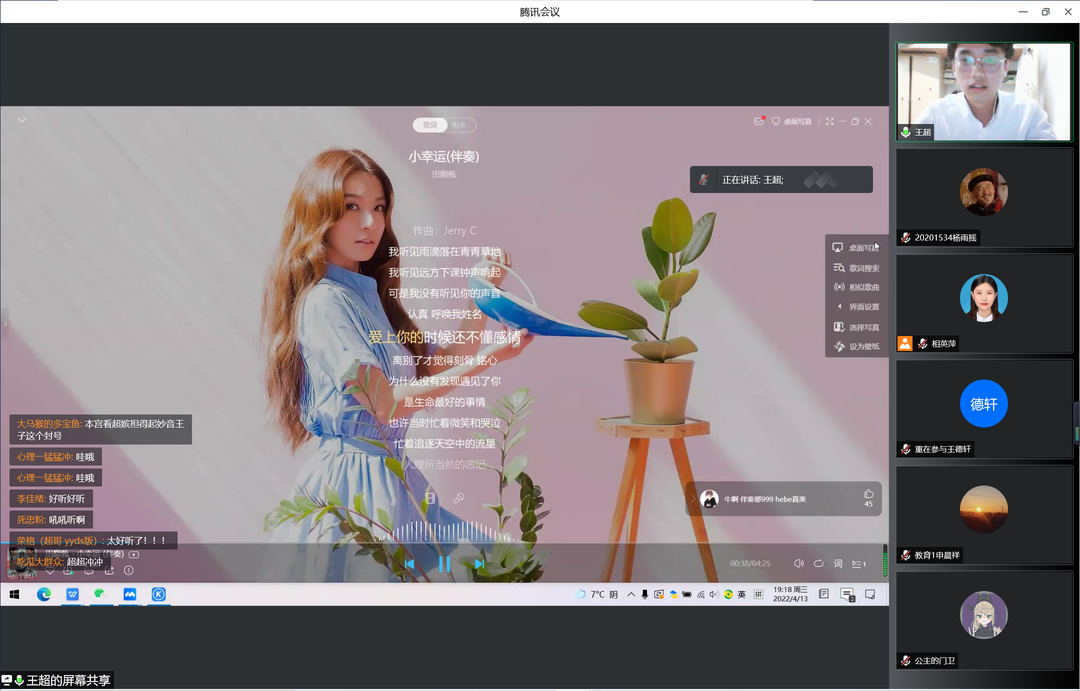The width and height of the screenshot is (1080, 691).
Task: Pause the song with the pause button
Action: (444, 564)
